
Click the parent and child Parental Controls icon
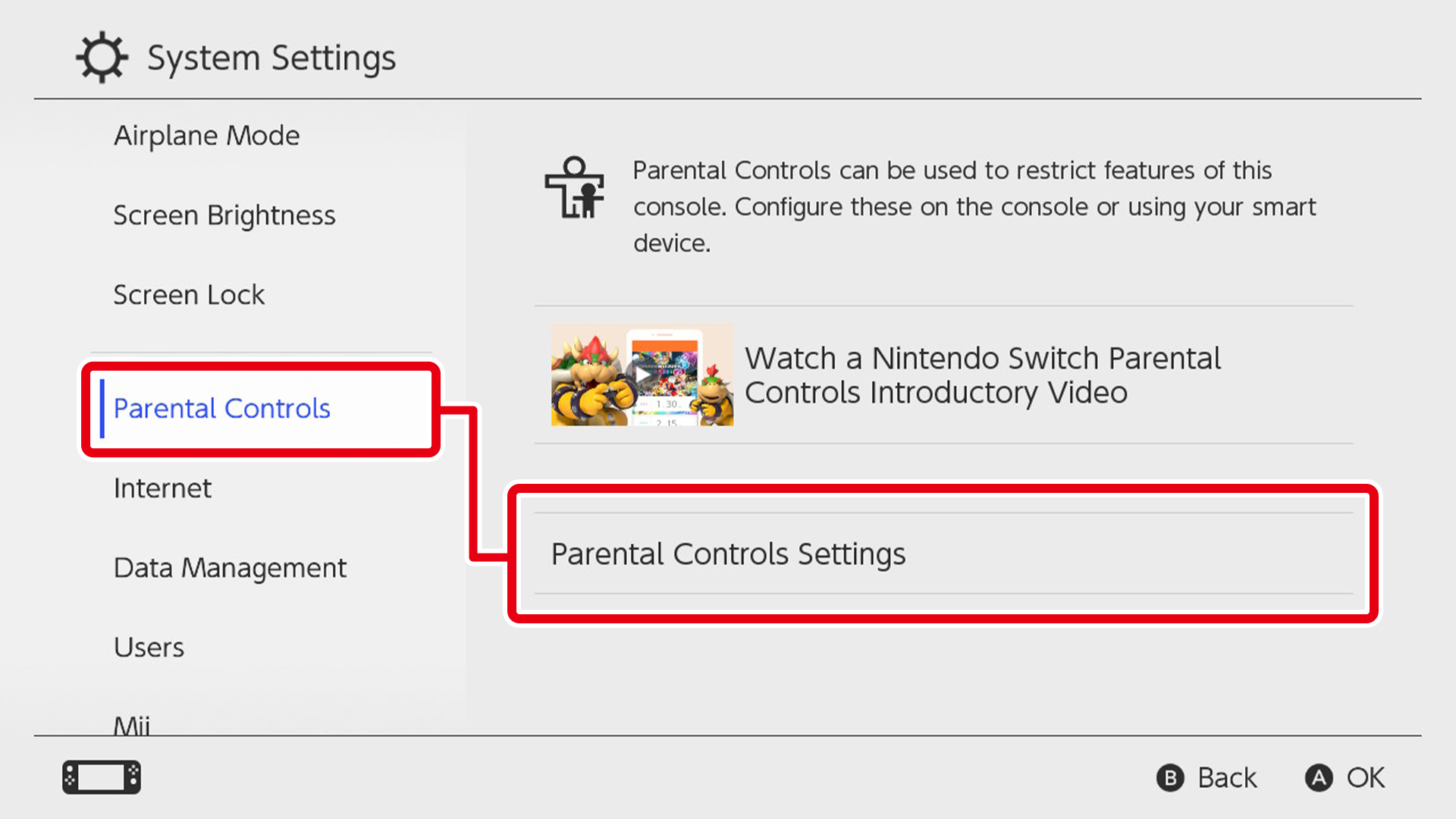tap(575, 188)
